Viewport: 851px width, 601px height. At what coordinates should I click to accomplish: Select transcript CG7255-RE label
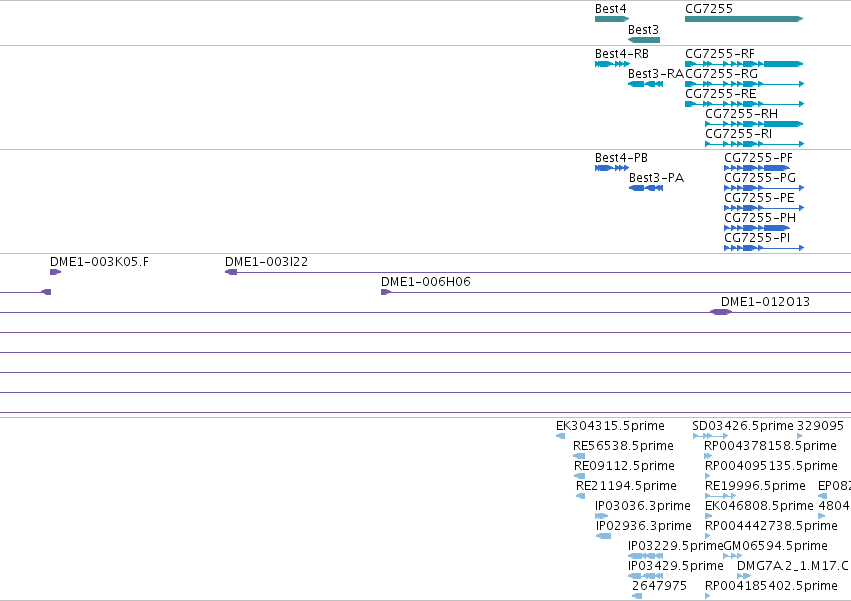(x=720, y=94)
